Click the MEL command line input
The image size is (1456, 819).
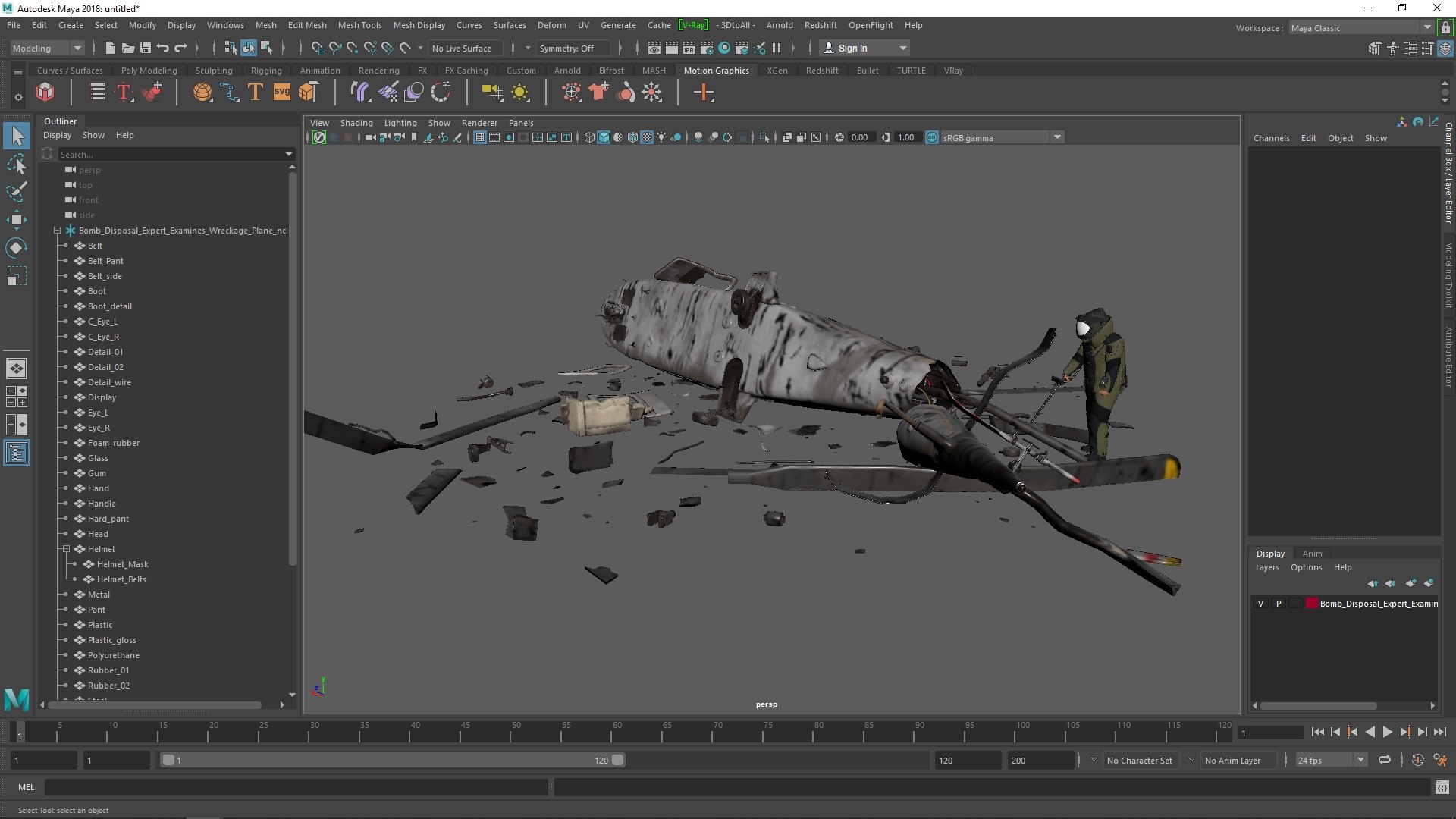tap(297, 788)
